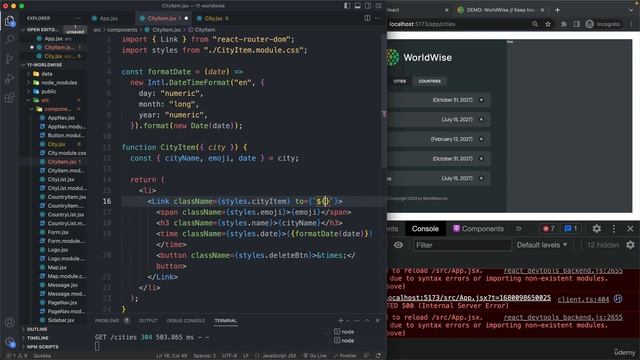Open the Default levels dropdown
The height and width of the screenshot is (360, 640).
(542, 245)
